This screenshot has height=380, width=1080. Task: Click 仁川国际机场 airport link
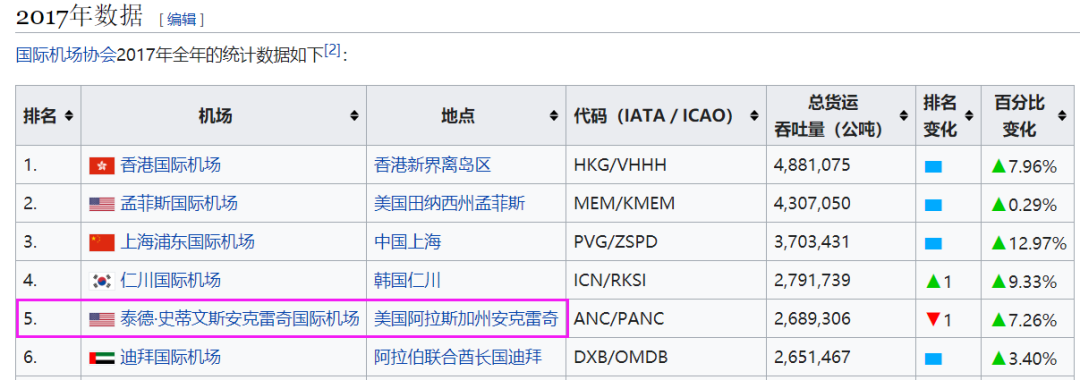point(171,281)
